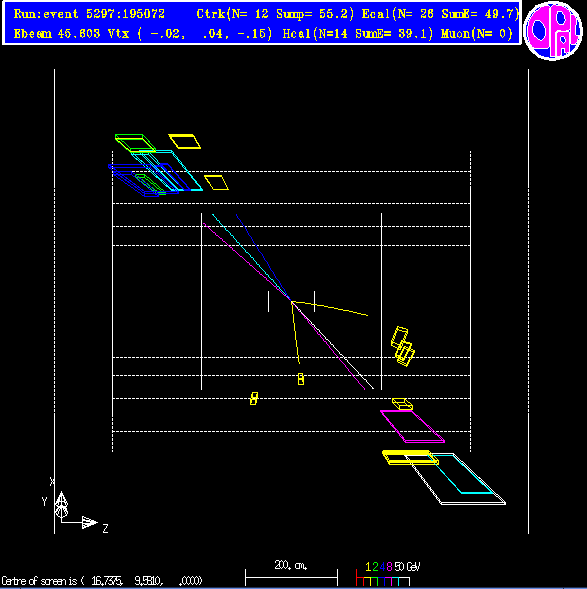
Task: Click the yellow parallelogram right of the green block
Action: (x=184, y=141)
